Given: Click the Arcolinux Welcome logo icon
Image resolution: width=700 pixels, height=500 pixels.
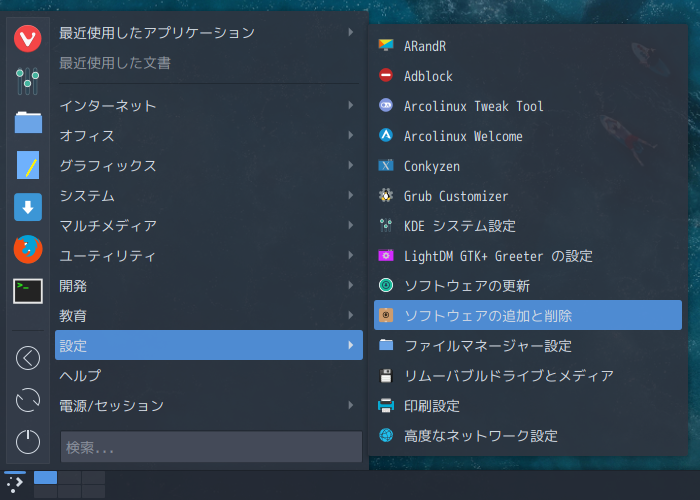Looking at the screenshot, I should click(x=386, y=135).
